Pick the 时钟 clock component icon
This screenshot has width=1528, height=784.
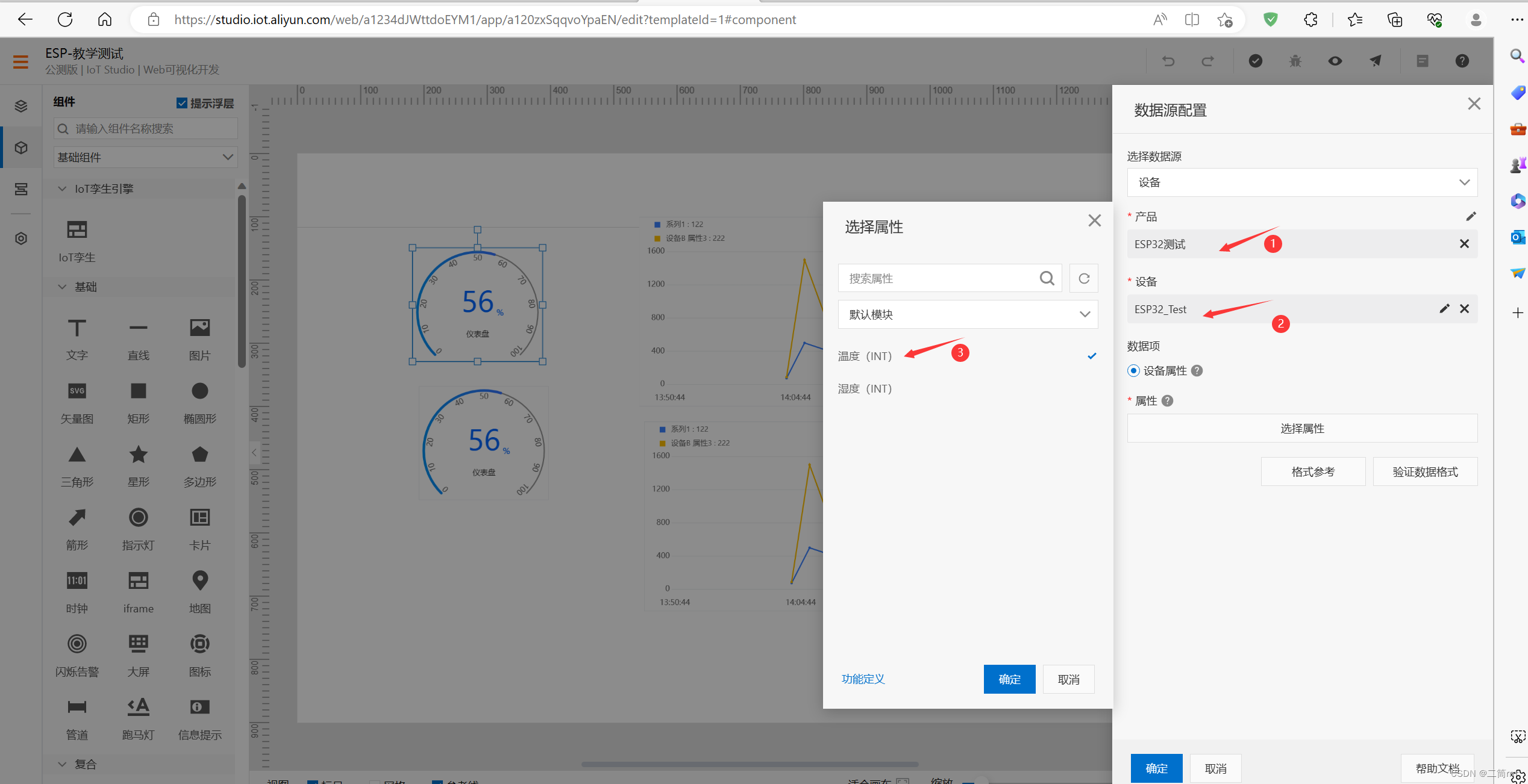(77, 581)
